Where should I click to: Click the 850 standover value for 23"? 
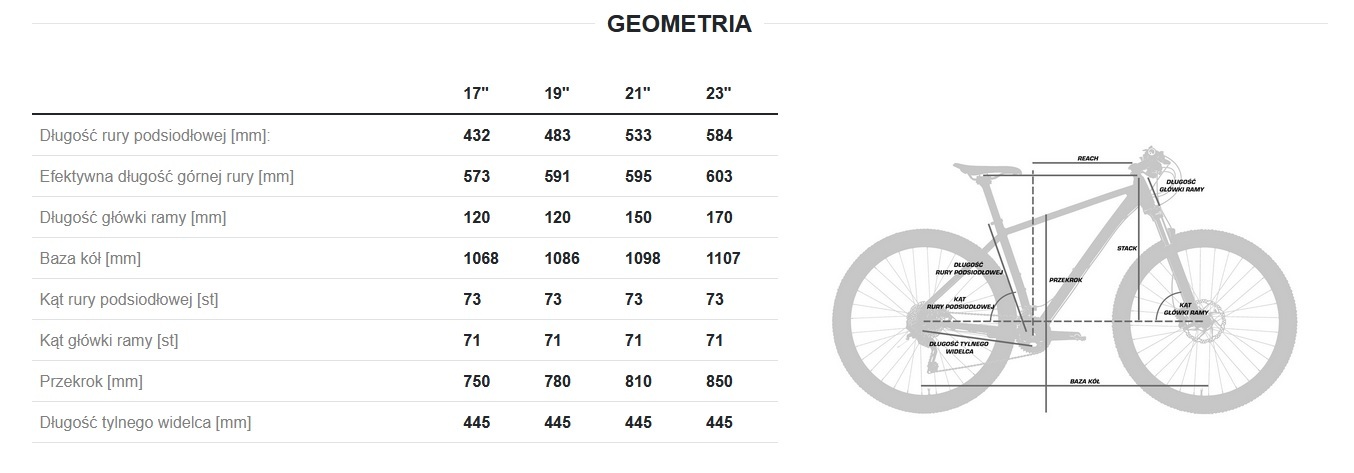click(719, 381)
